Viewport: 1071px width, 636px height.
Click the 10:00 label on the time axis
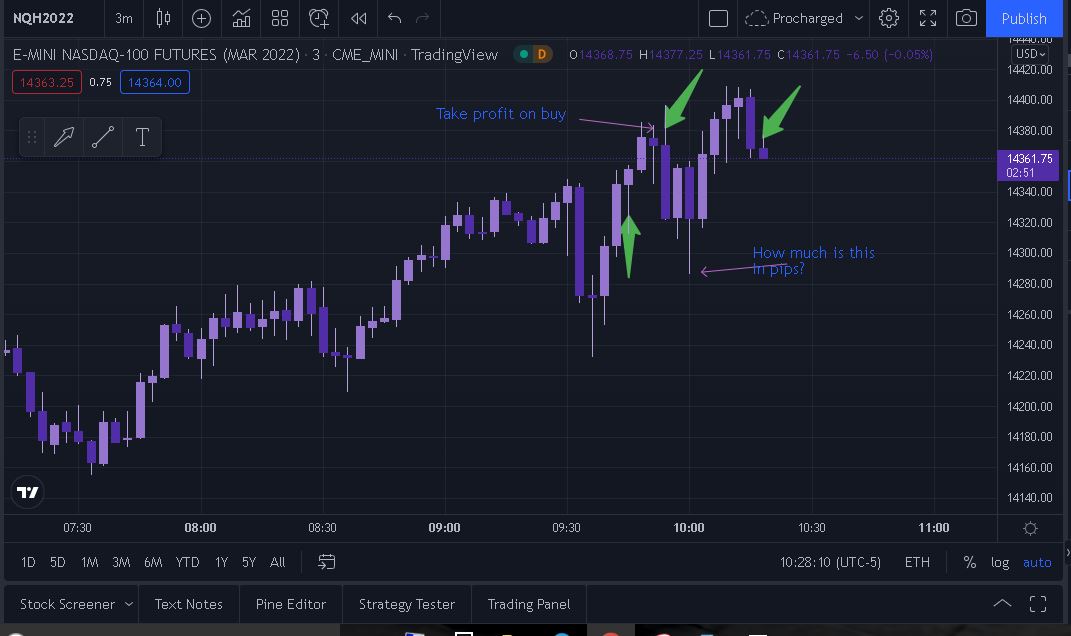coord(688,528)
